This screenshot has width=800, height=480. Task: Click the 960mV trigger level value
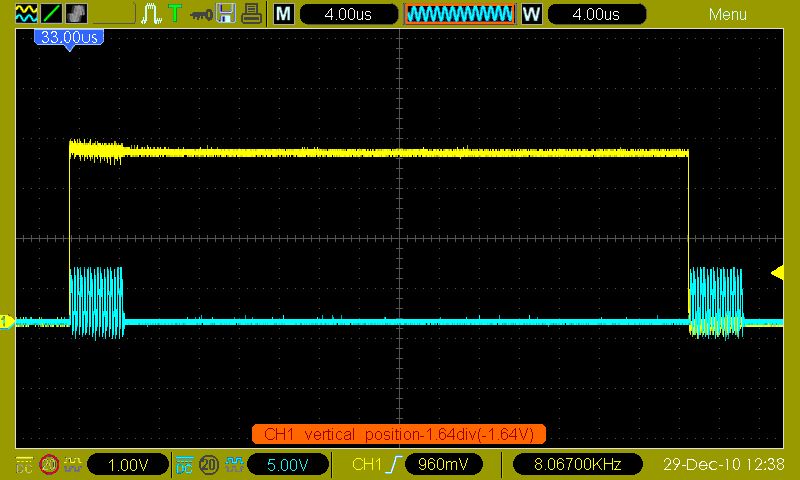pyautogui.click(x=443, y=465)
